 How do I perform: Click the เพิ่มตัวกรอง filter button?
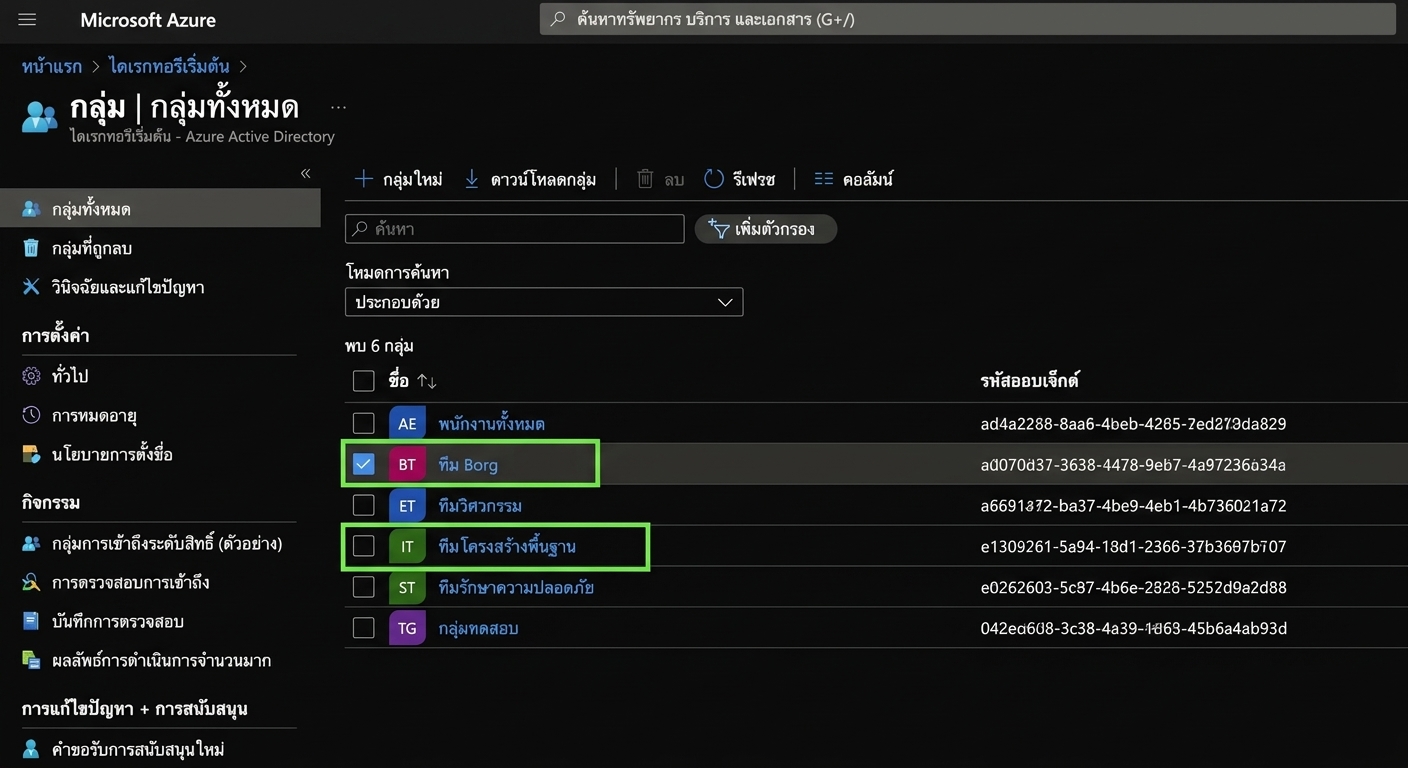tap(766, 229)
